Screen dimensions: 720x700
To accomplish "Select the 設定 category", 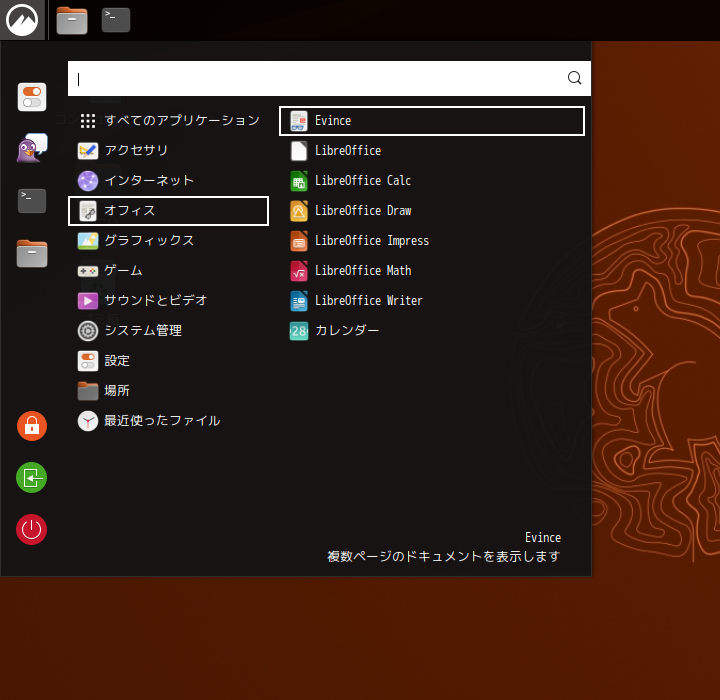I will 169,361.
